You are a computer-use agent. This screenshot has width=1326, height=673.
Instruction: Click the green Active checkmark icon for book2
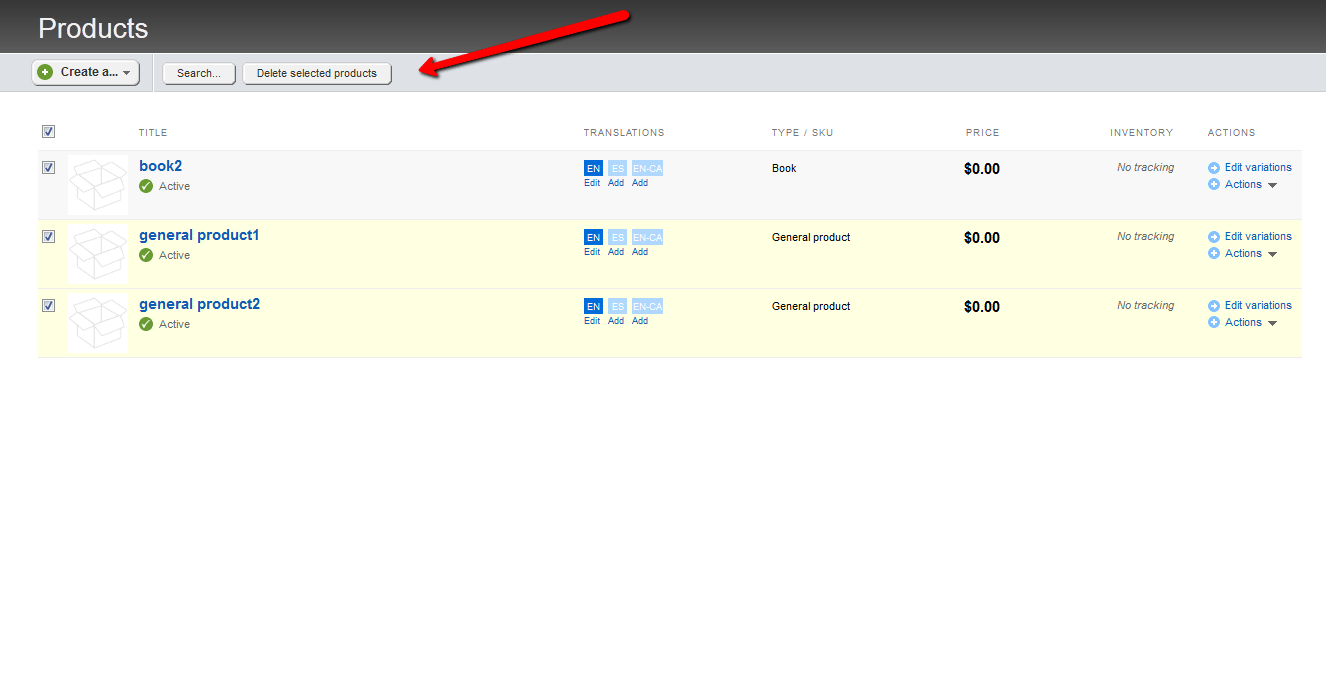tap(146, 186)
